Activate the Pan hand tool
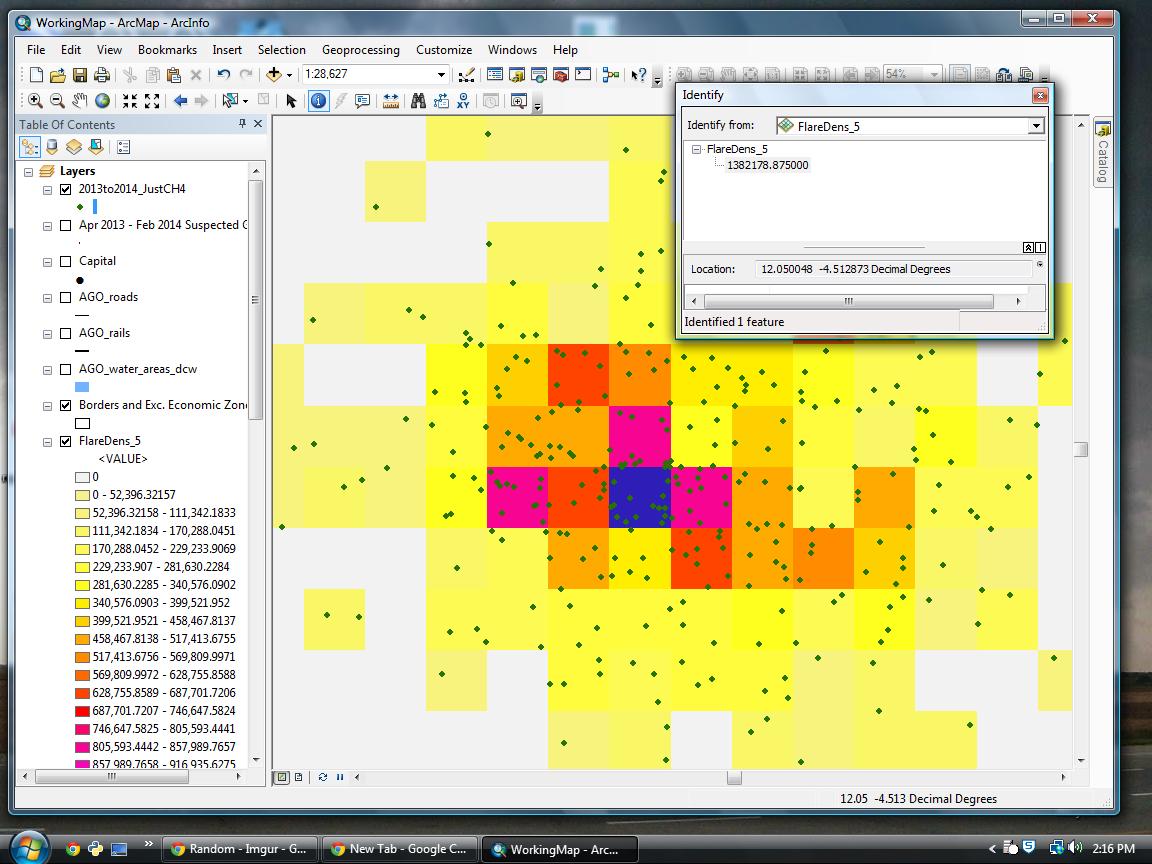The width and height of the screenshot is (1152, 864). [x=79, y=101]
